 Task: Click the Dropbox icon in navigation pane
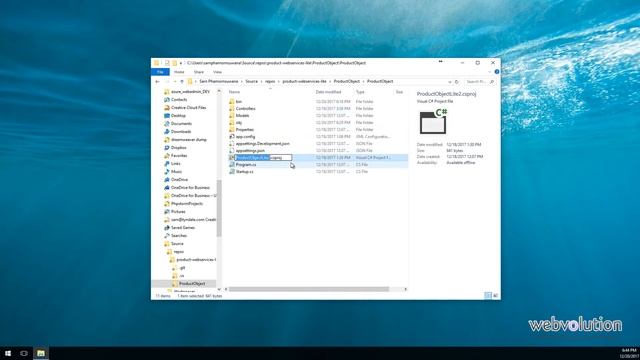(x=167, y=148)
